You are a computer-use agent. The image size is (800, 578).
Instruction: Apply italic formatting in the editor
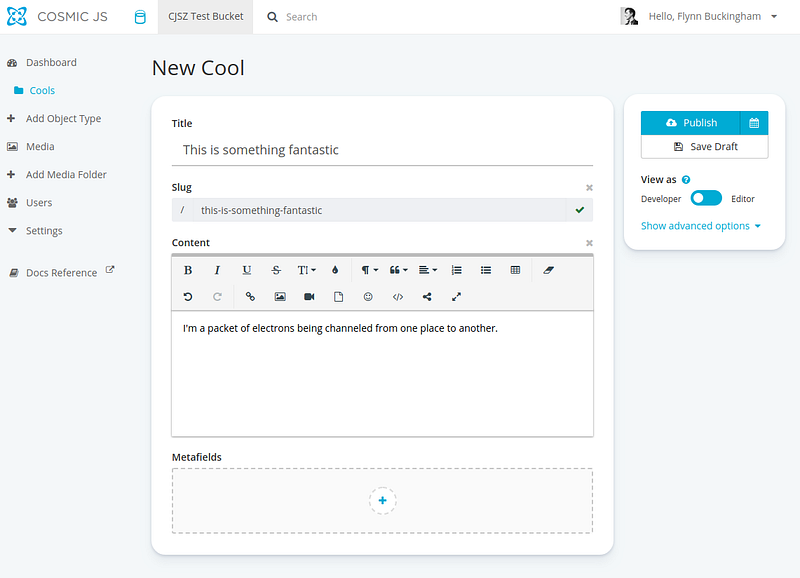click(217, 270)
